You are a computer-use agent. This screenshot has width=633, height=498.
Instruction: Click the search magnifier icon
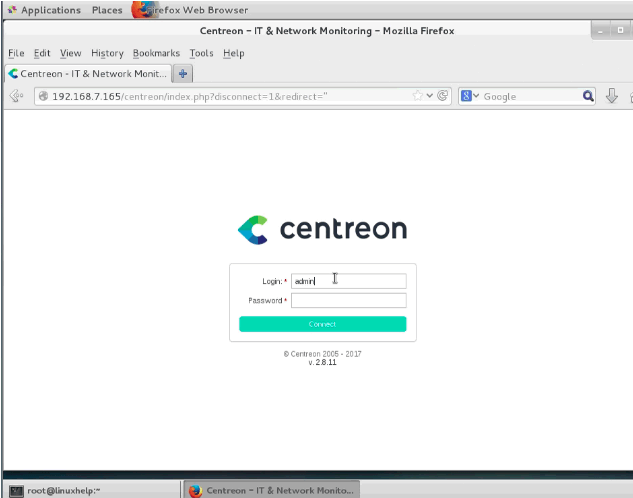click(x=588, y=96)
